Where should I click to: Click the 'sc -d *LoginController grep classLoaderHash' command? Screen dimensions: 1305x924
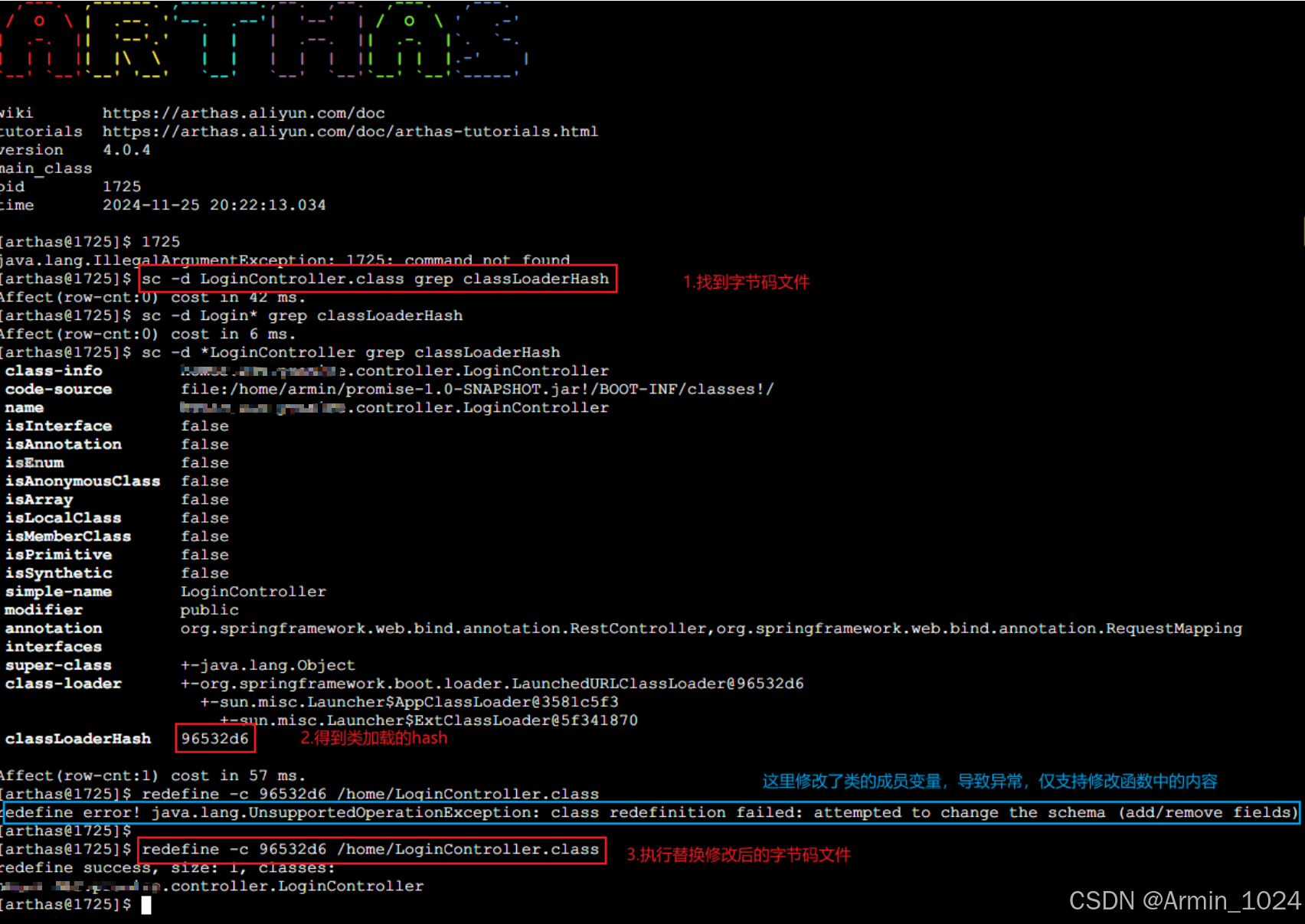click(x=351, y=352)
